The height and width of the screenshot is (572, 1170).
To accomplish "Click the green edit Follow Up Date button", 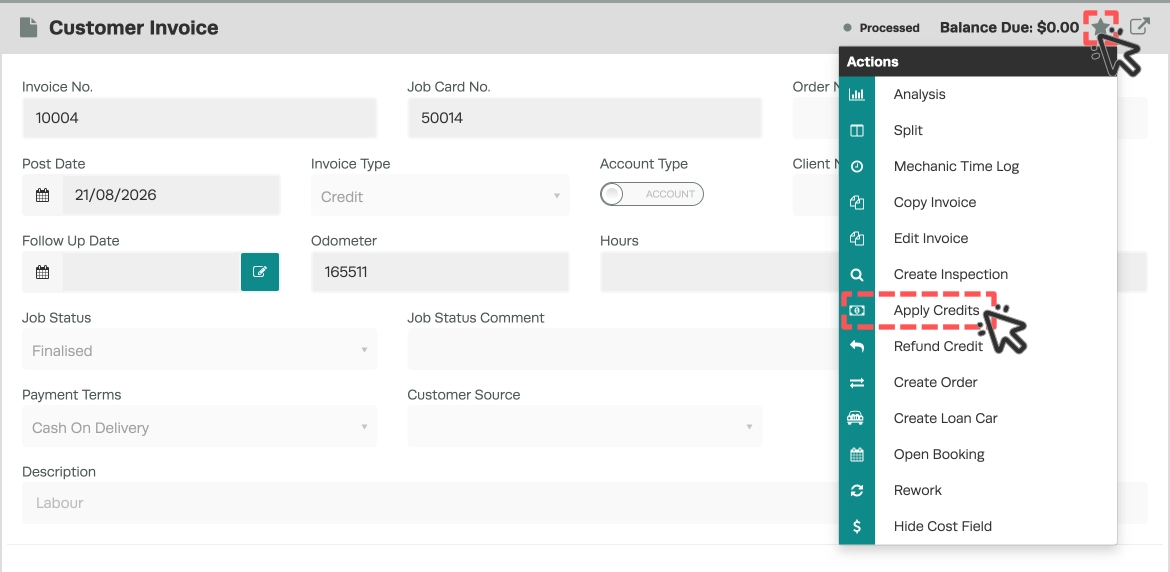I will pyautogui.click(x=260, y=272).
